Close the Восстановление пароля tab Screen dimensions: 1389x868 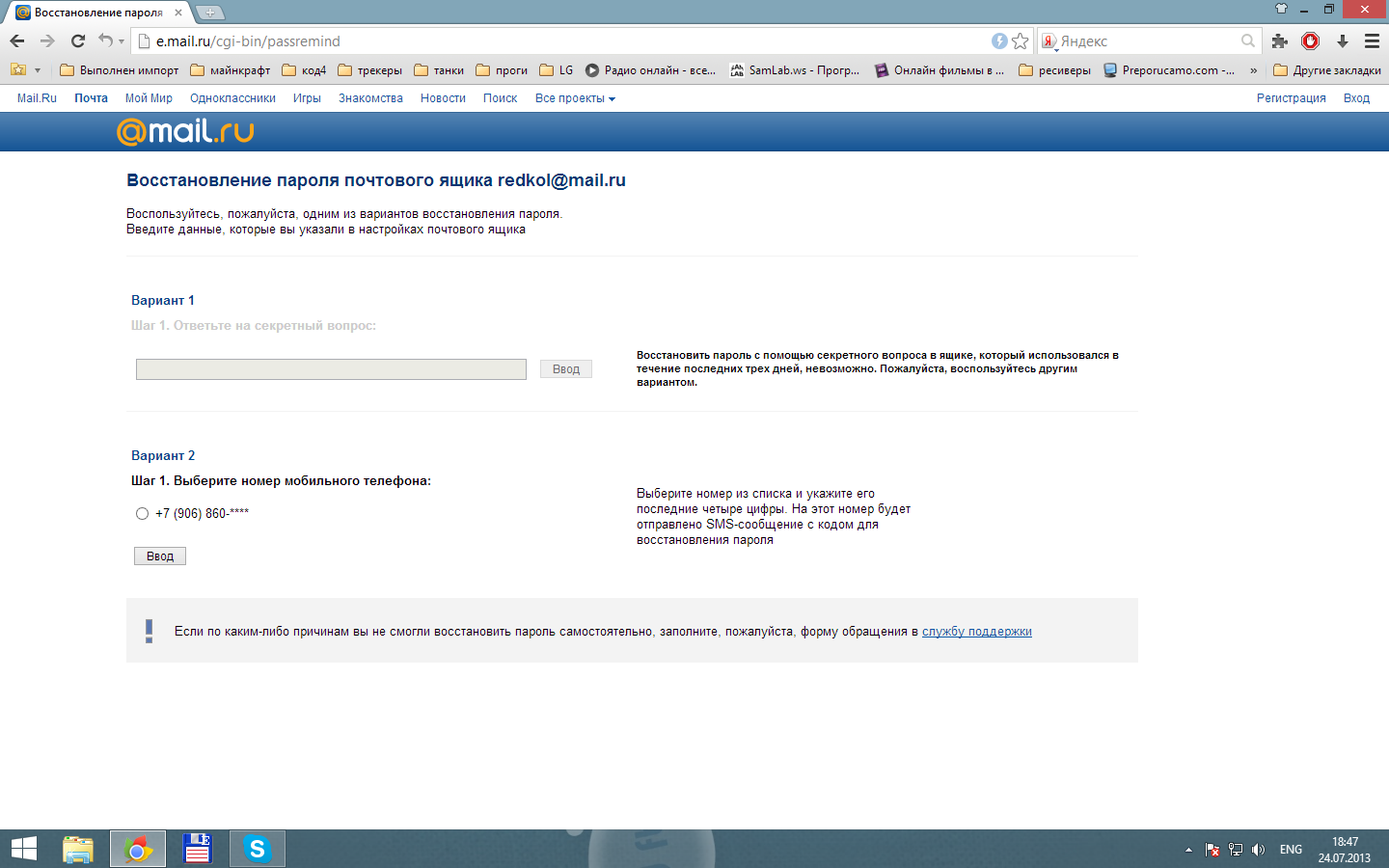178,13
